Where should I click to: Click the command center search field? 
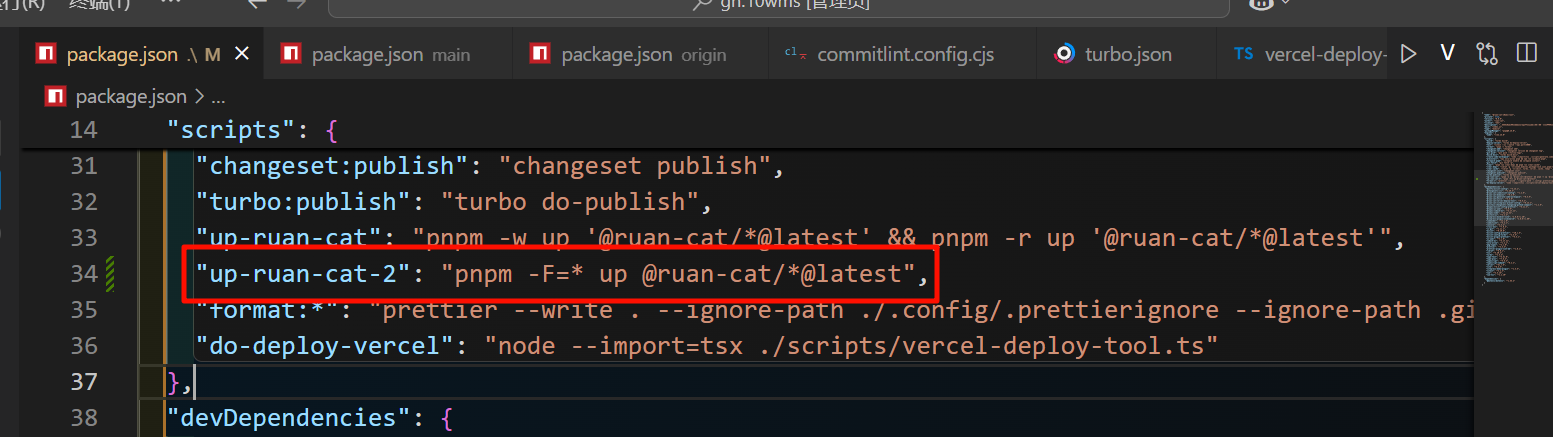pos(778,6)
